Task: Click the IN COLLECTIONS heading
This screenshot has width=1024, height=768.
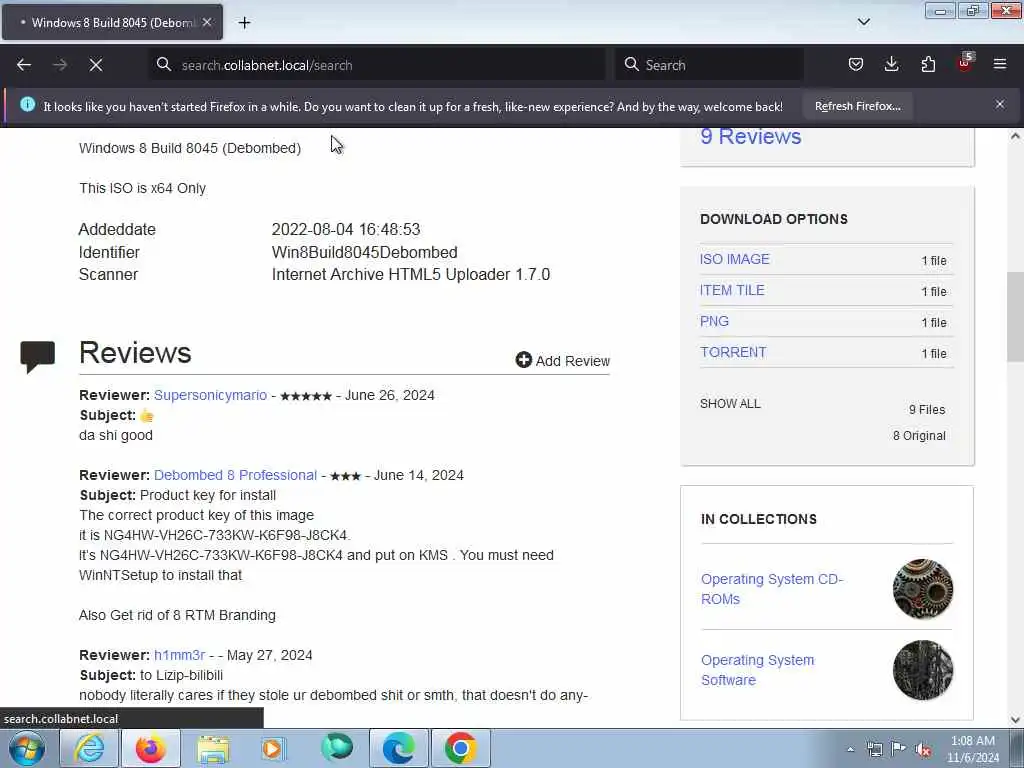Action: point(759,519)
